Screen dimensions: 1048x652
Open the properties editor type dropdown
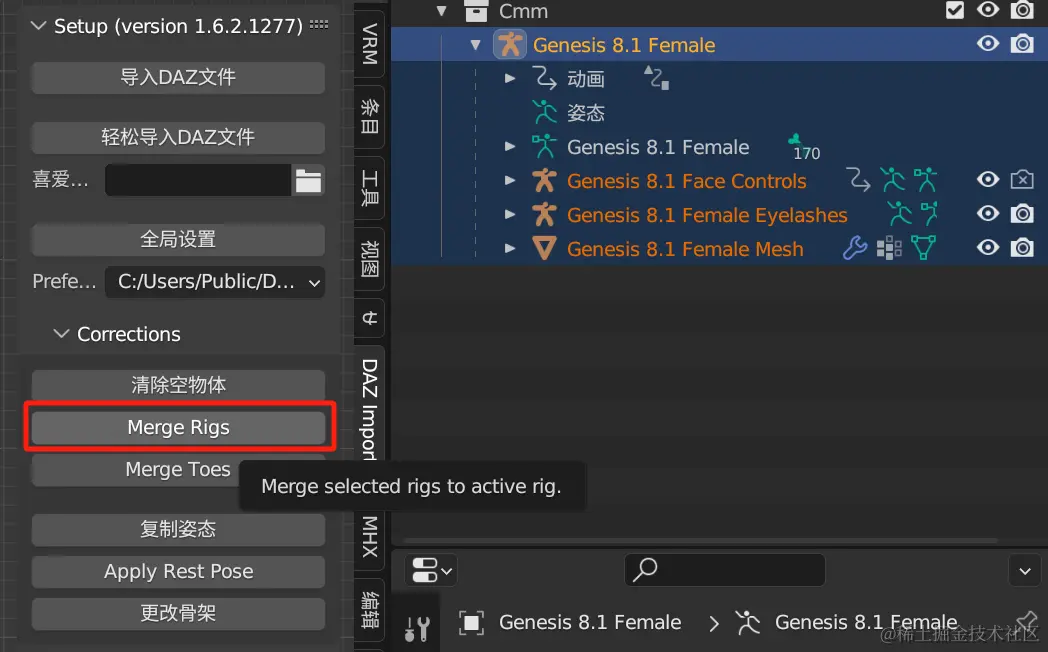pyautogui.click(x=431, y=570)
